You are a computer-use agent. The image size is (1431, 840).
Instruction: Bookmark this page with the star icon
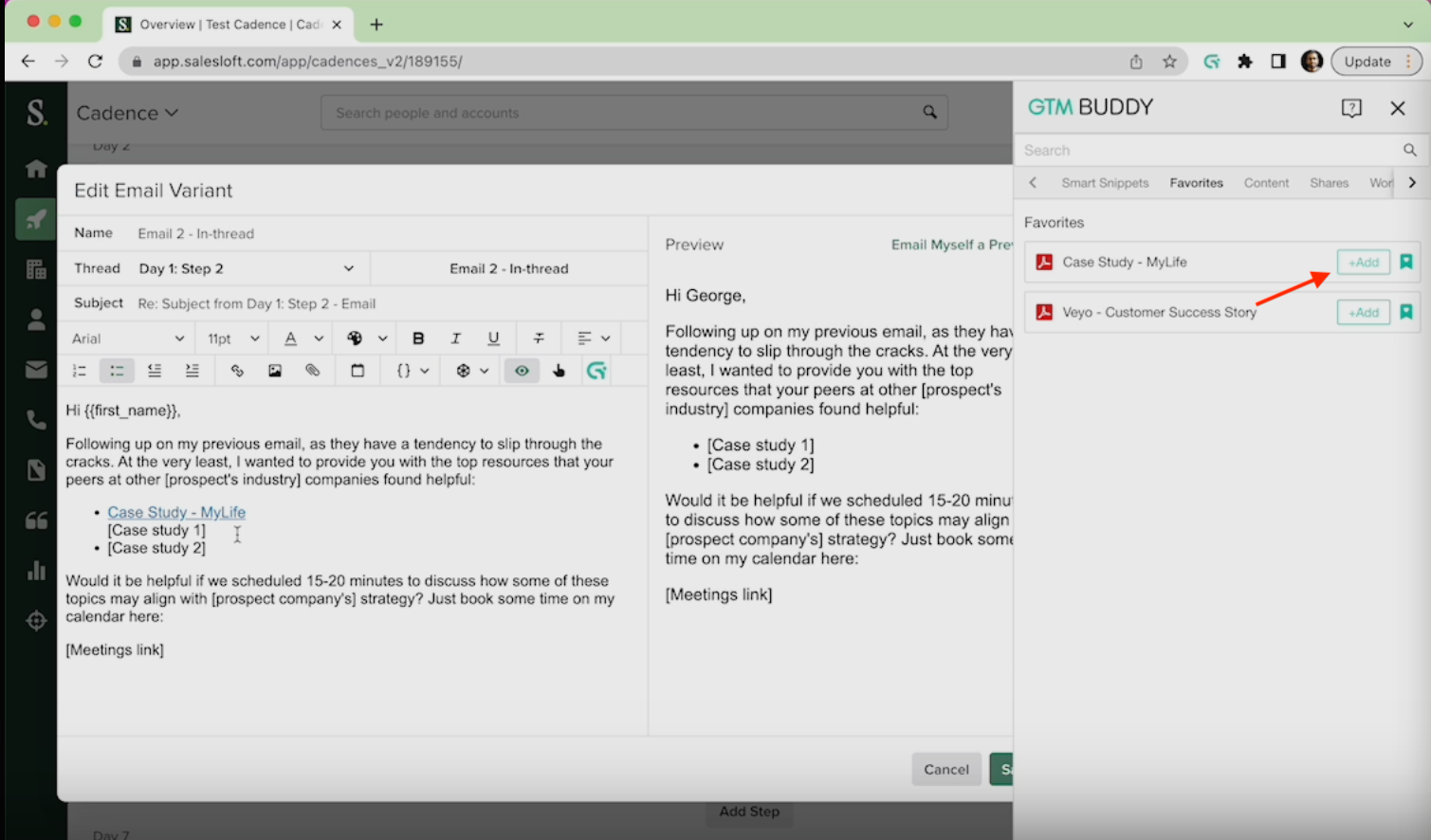(x=1169, y=62)
